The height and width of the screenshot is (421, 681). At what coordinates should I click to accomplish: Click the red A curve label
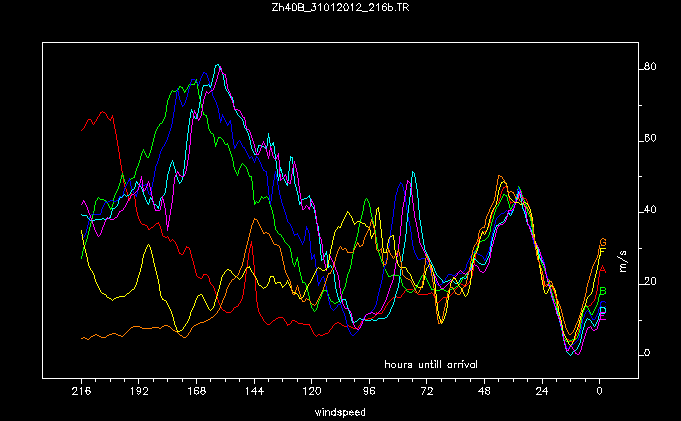tap(603, 269)
